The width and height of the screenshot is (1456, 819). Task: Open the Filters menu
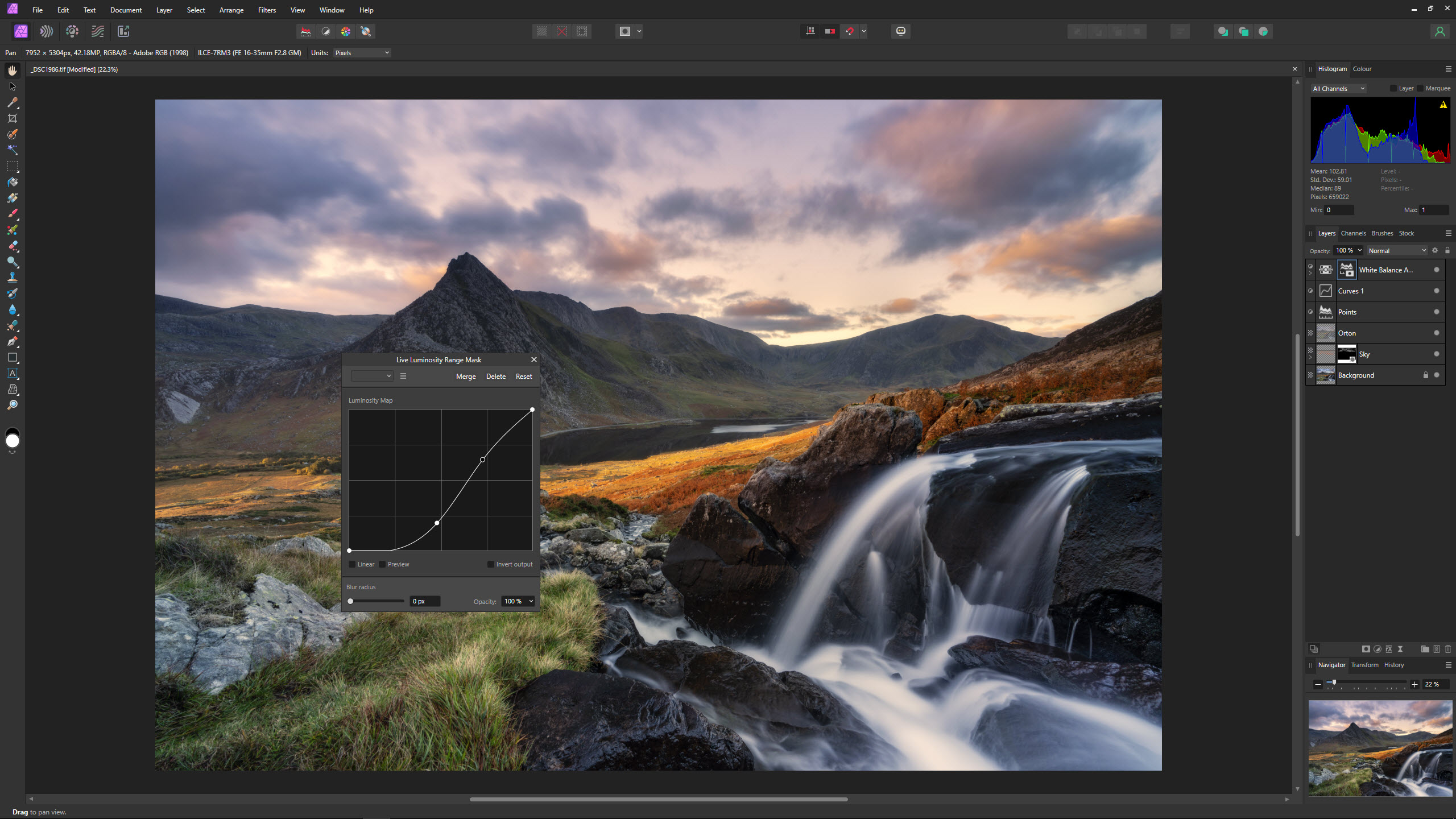tap(266, 10)
